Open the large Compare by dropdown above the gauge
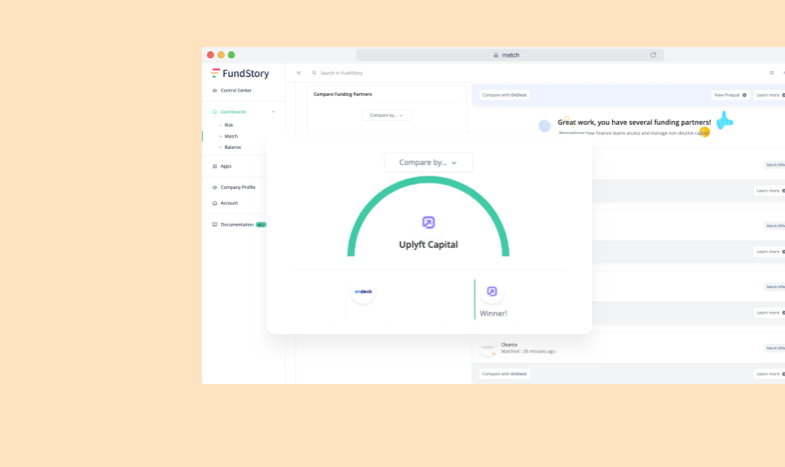The width and height of the screenshot is (785, 467). tap(428, 162)
